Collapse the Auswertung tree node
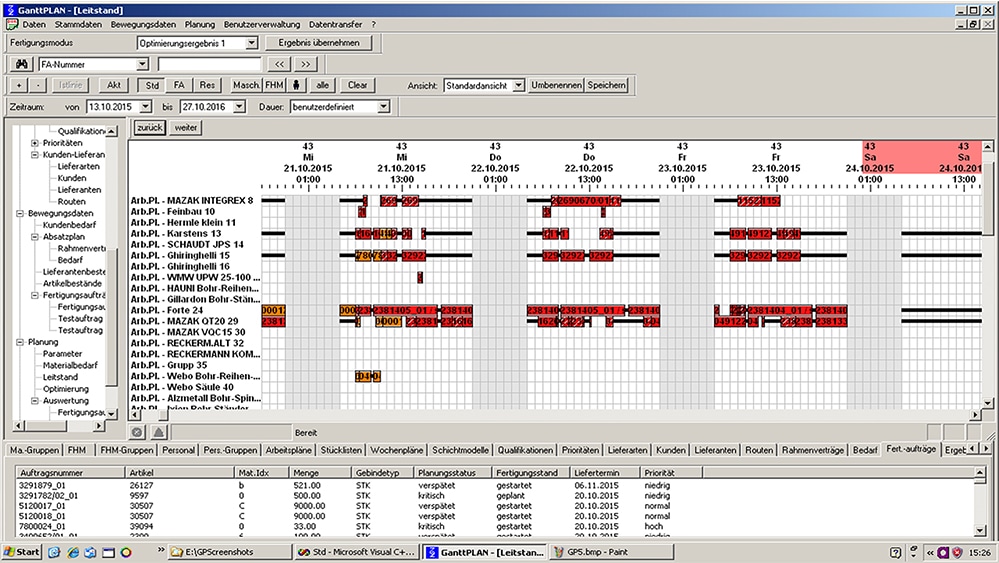The image size is (999, 563). (x=35, y=401)
